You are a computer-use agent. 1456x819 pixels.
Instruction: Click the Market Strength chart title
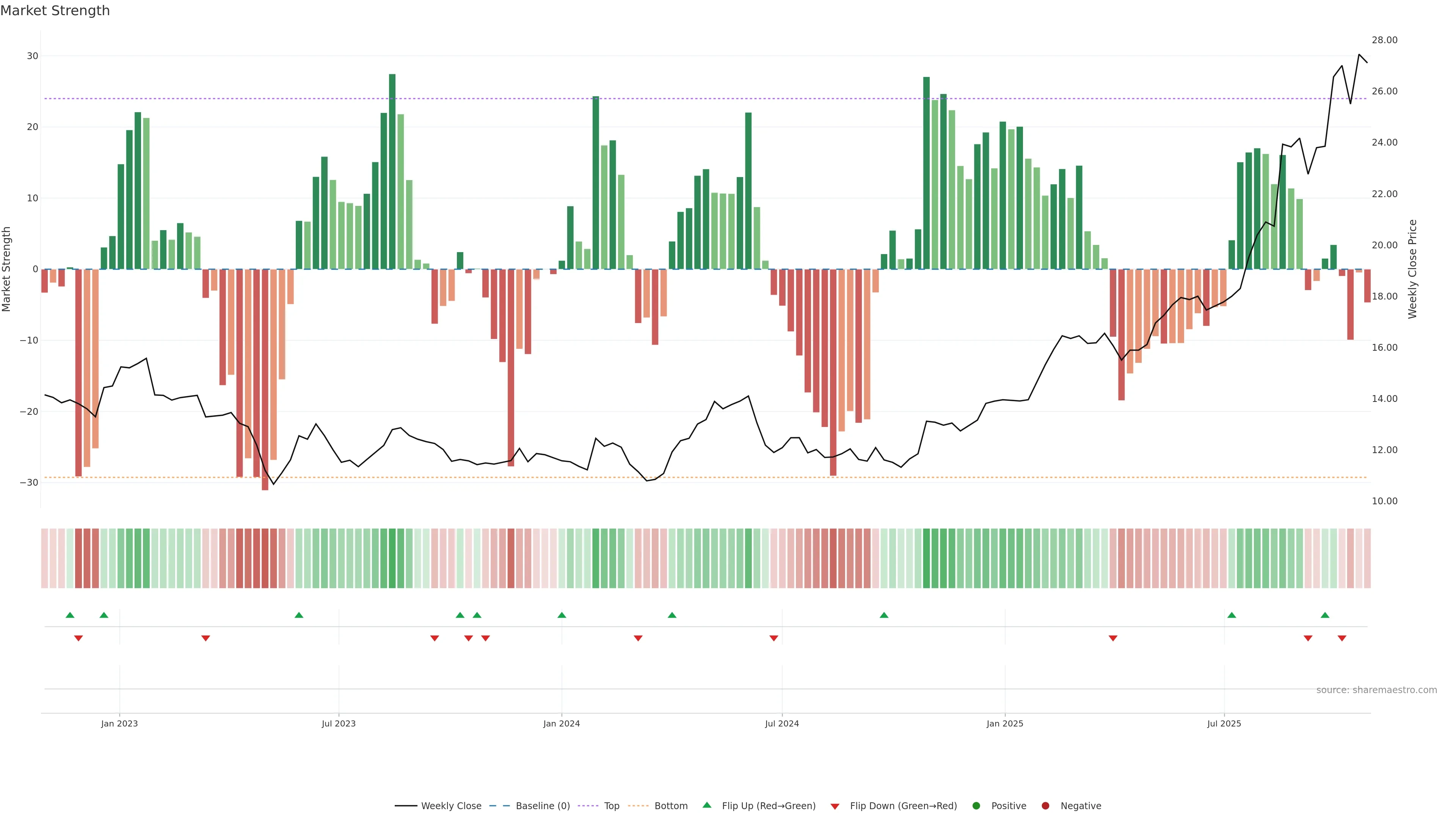point(55,11)
